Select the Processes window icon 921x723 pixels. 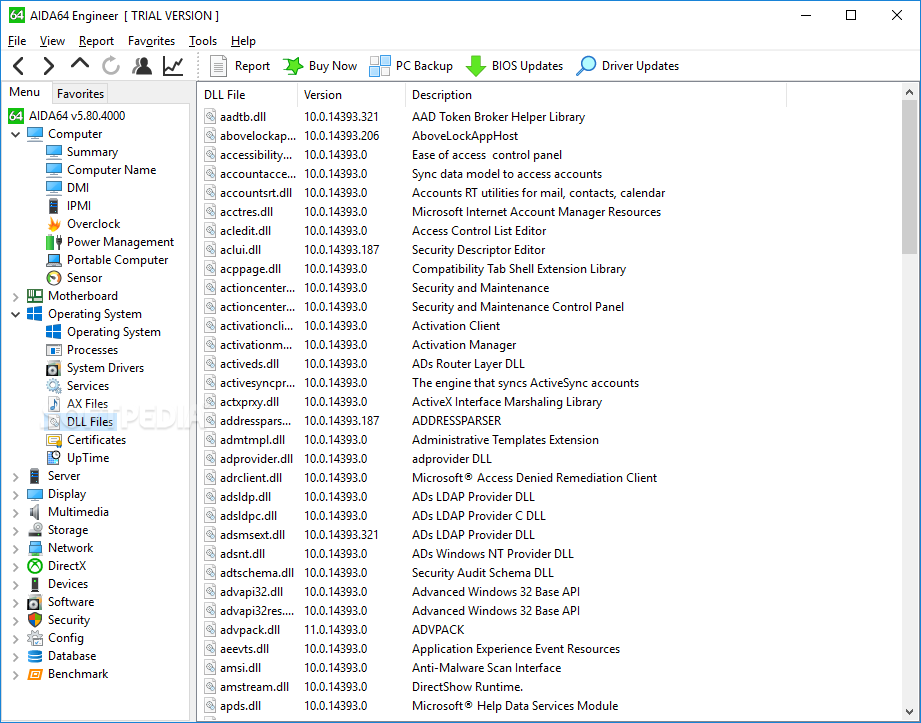click(53, 350)
